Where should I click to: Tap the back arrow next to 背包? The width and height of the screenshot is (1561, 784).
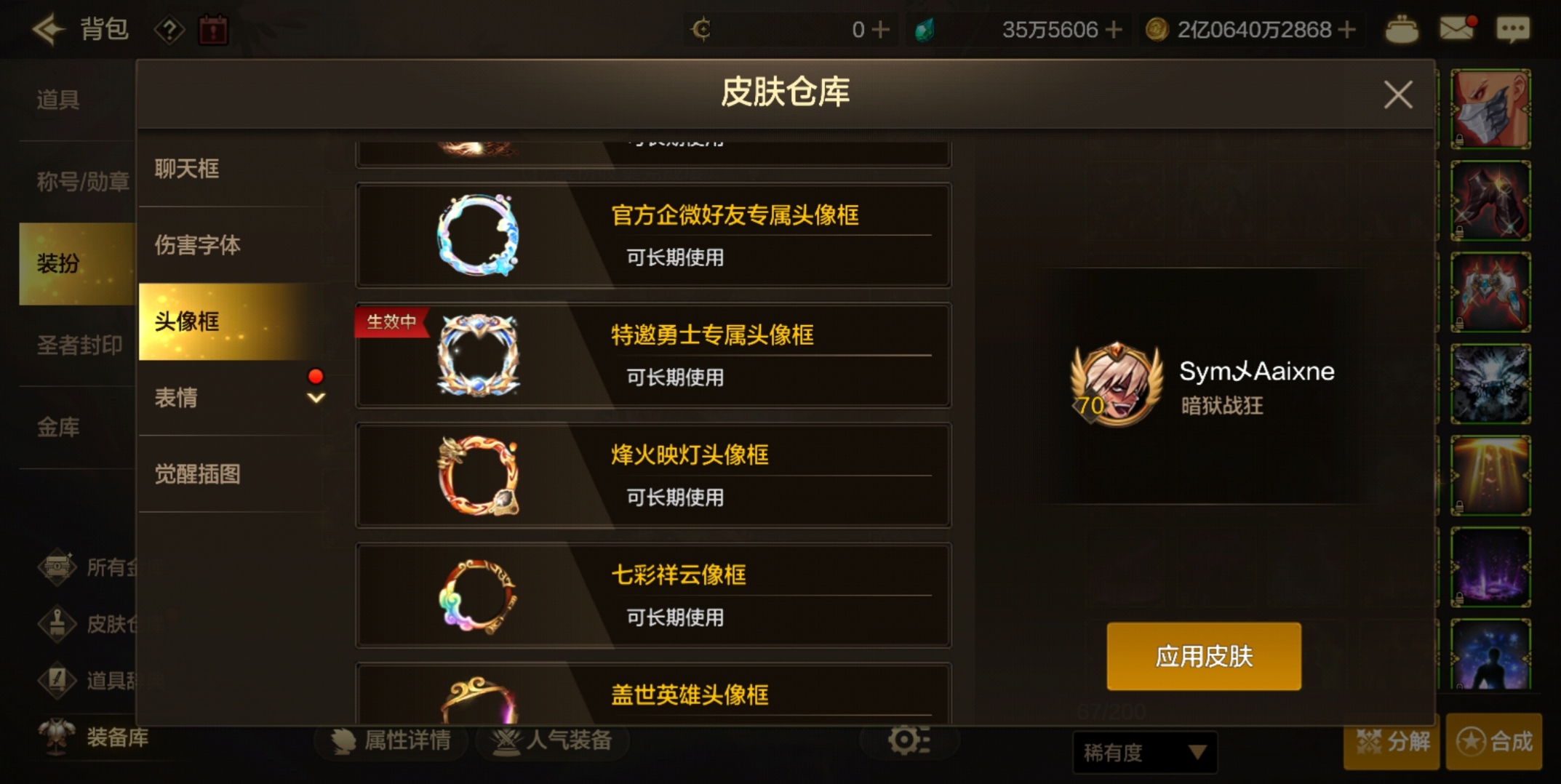coord(49,29)
